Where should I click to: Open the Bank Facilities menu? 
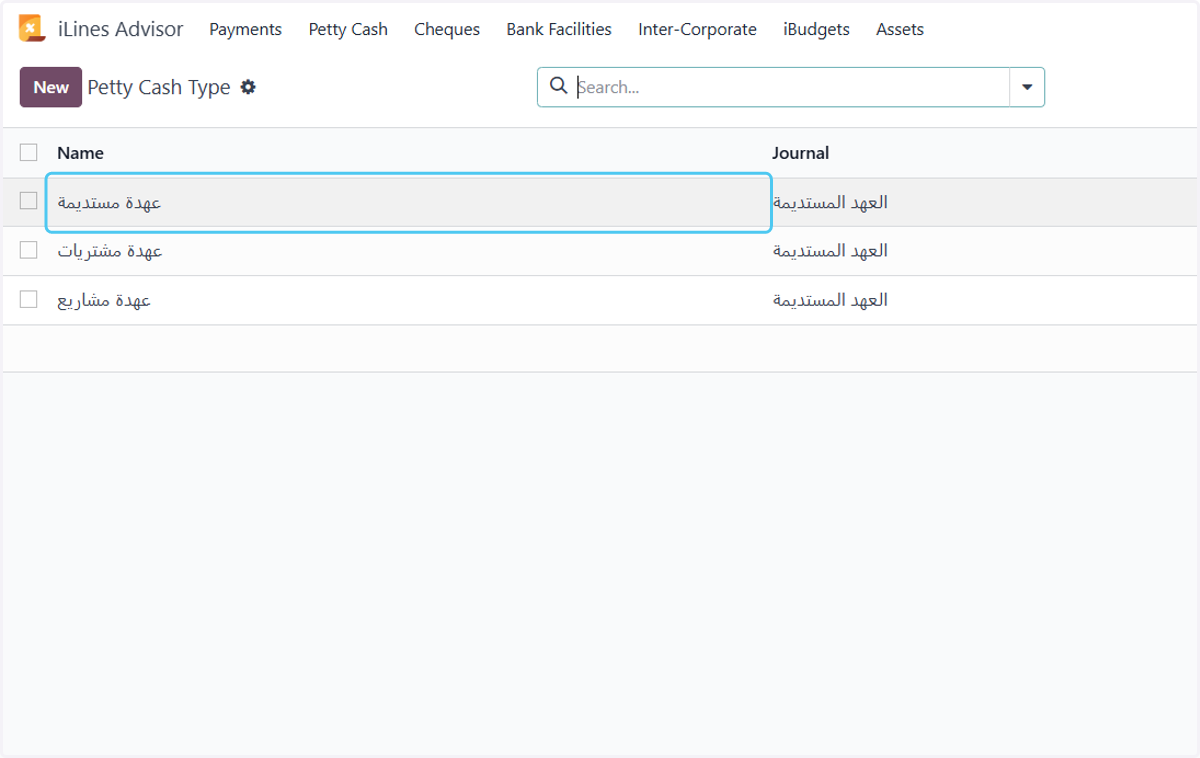click(559, 29)
